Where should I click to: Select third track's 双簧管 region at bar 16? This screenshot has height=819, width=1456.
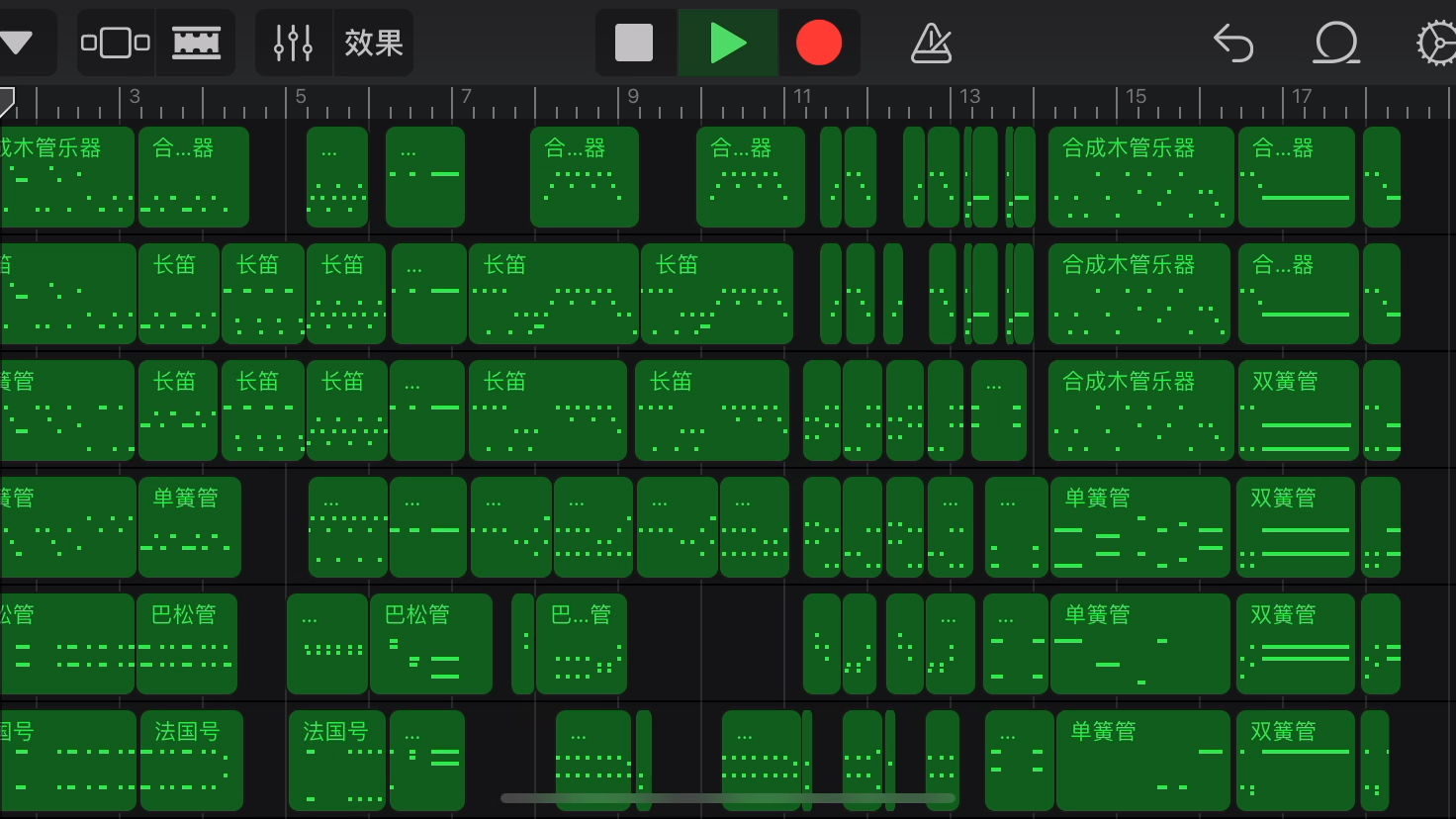1297,410
